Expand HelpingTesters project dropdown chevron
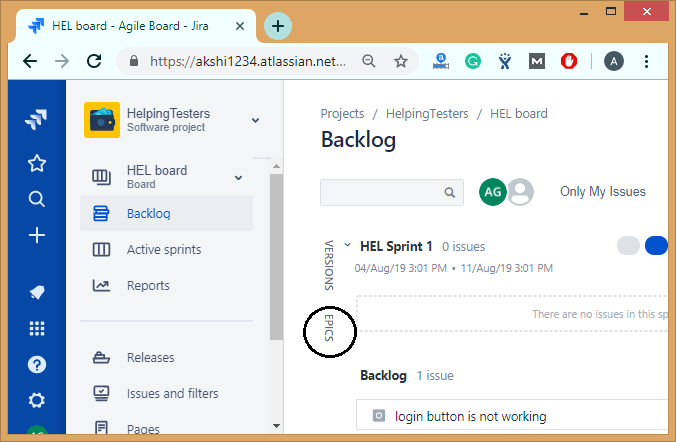 (x=255, y=120)
